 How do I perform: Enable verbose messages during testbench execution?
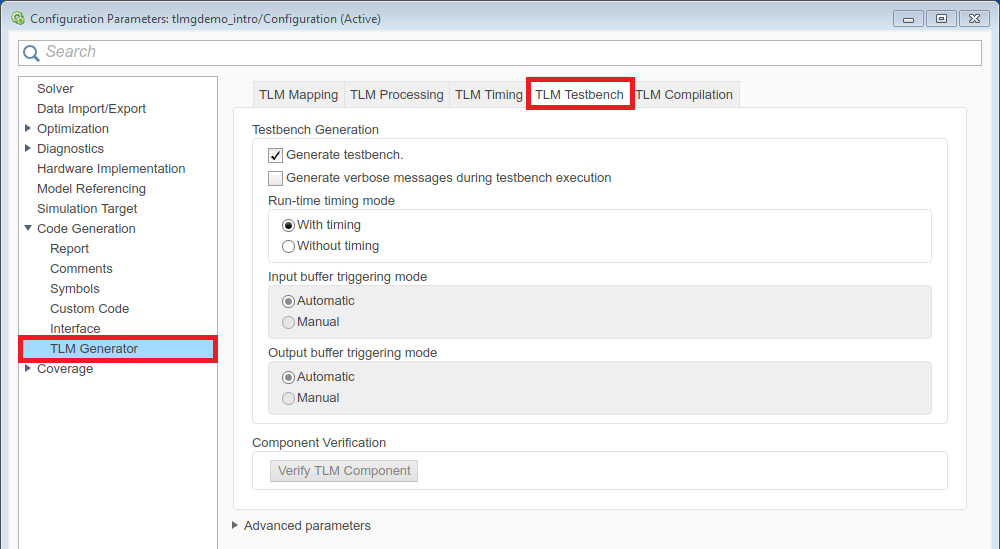276,178
